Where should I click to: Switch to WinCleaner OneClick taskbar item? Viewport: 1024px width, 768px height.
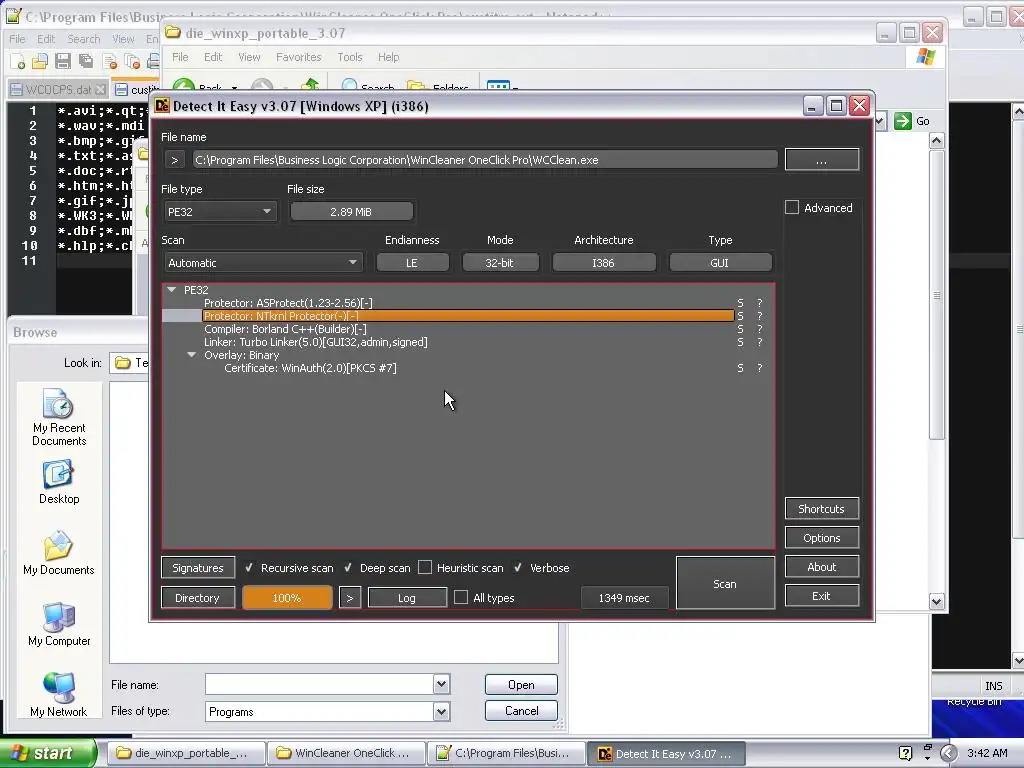point(346,753)
